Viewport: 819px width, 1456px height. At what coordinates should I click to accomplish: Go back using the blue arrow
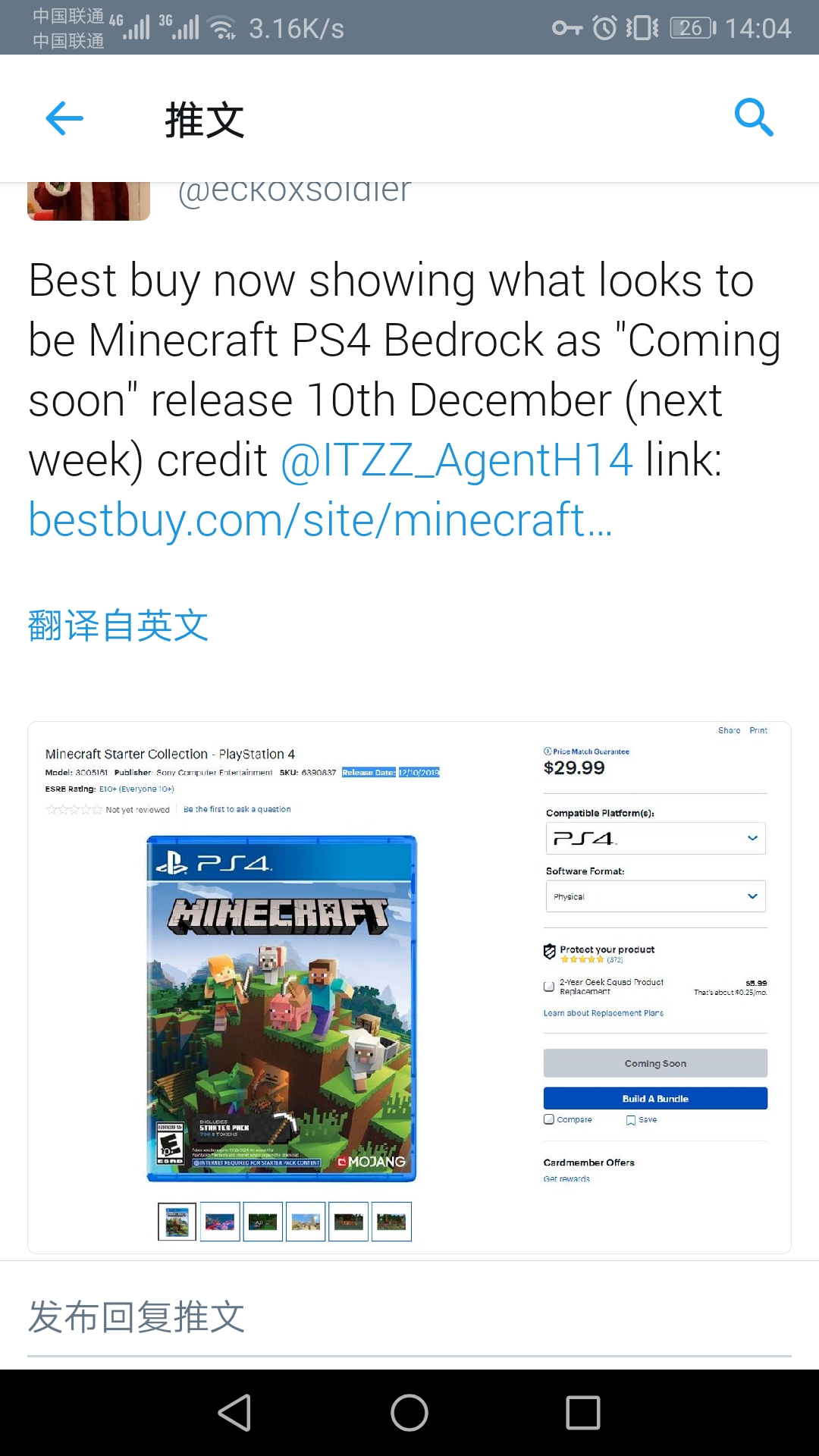(x=64, y=118)
